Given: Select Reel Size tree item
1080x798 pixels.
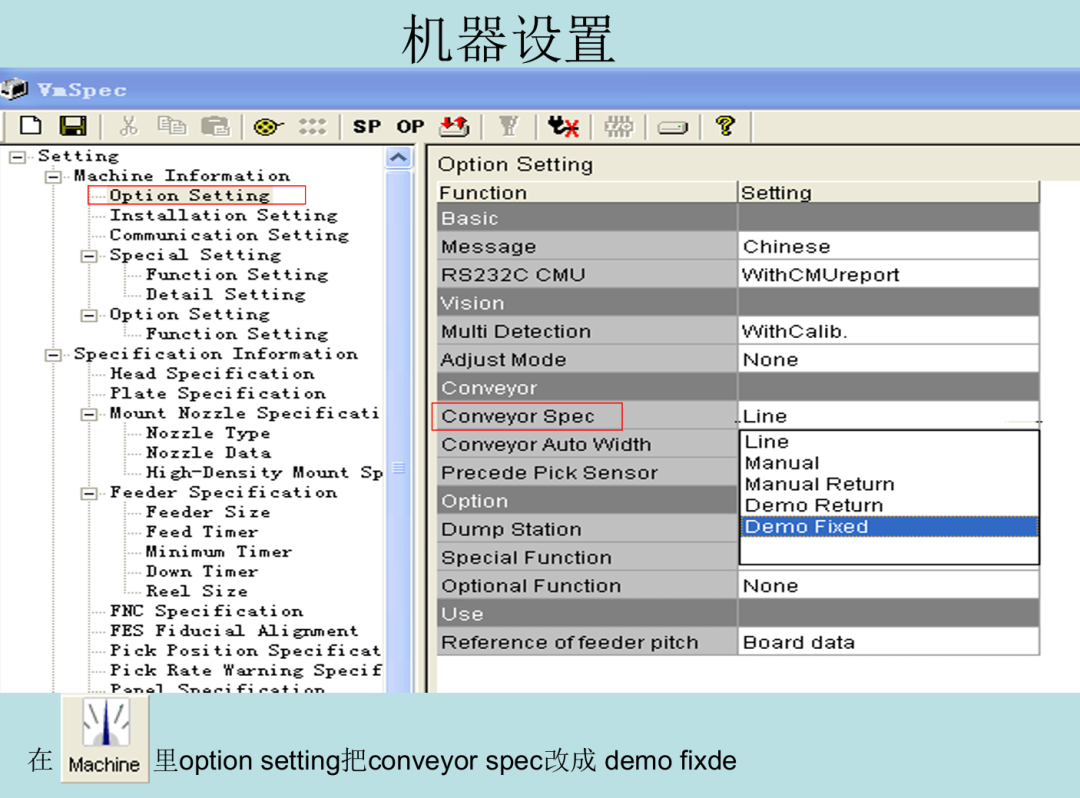Looking at the screenshot, I should coord(196,591).
